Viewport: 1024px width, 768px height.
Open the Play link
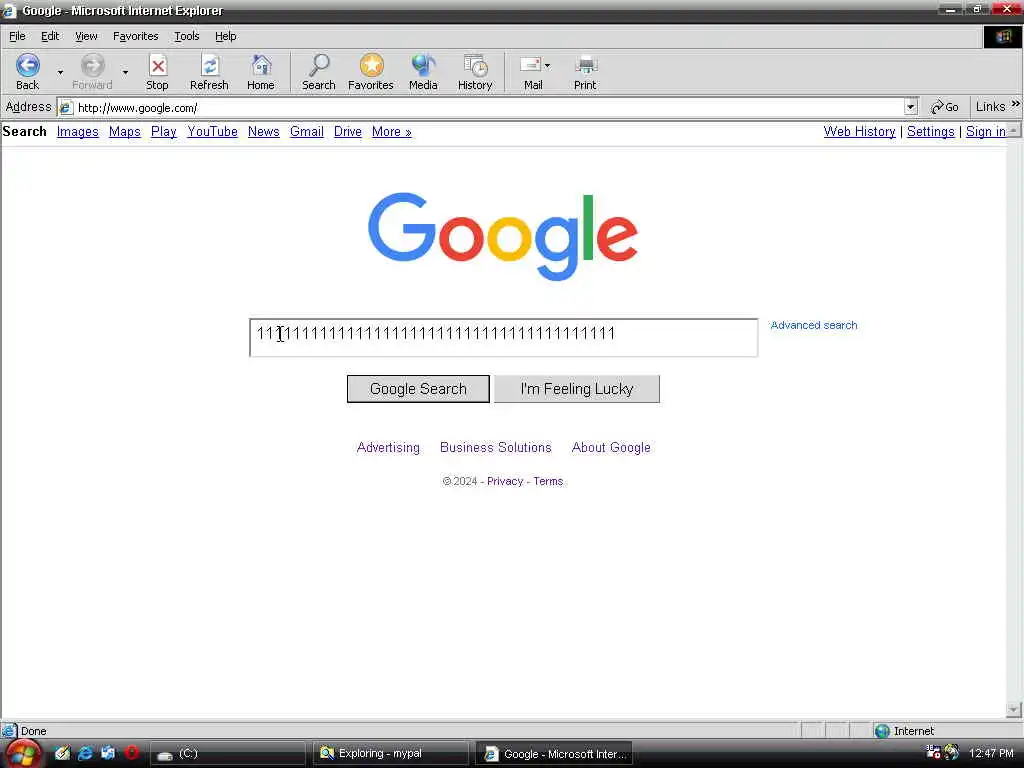point(163,132)
